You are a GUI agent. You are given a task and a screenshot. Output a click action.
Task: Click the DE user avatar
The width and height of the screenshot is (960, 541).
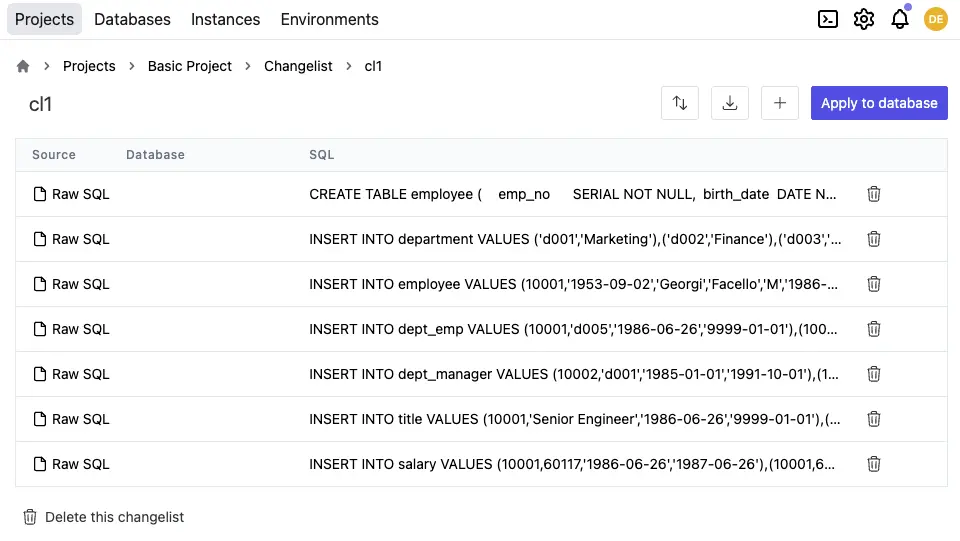pos(935,19)
